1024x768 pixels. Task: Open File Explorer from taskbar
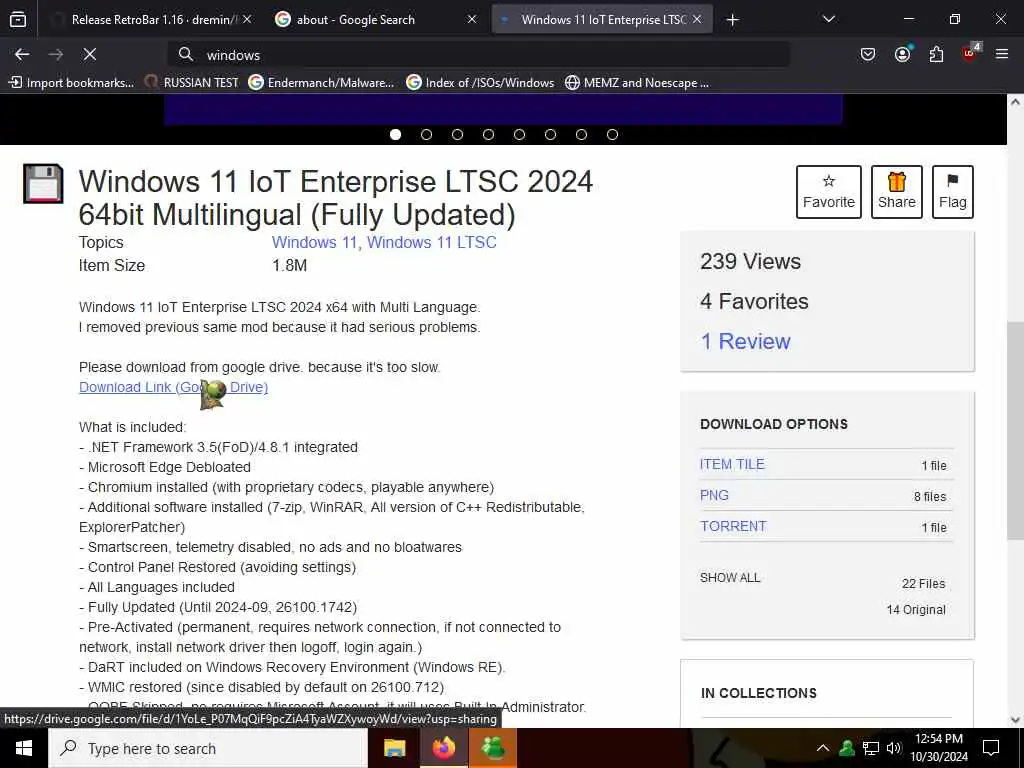tap(394, 748)
